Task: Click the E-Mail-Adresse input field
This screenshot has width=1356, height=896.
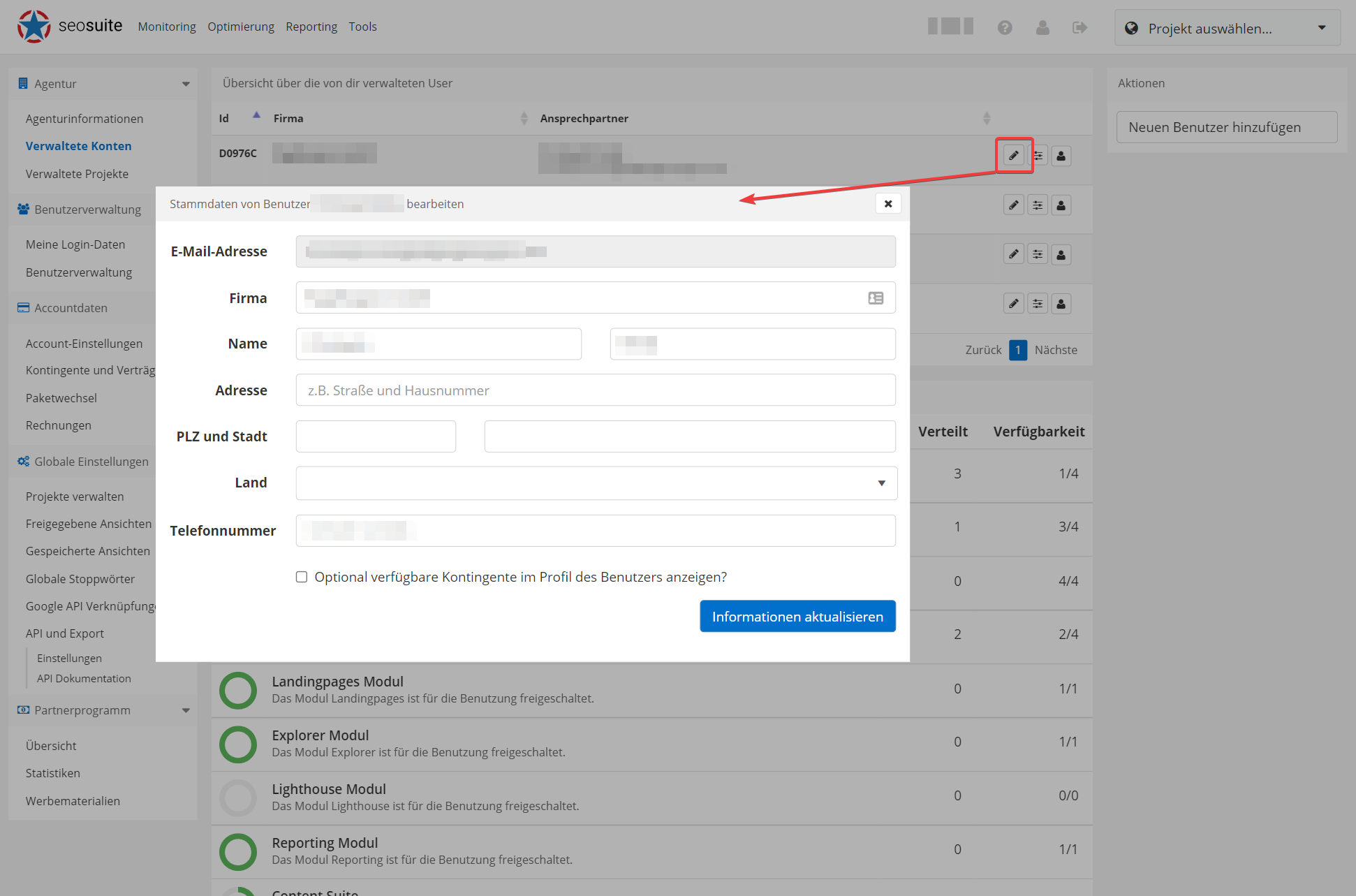Action: (596, 251)
